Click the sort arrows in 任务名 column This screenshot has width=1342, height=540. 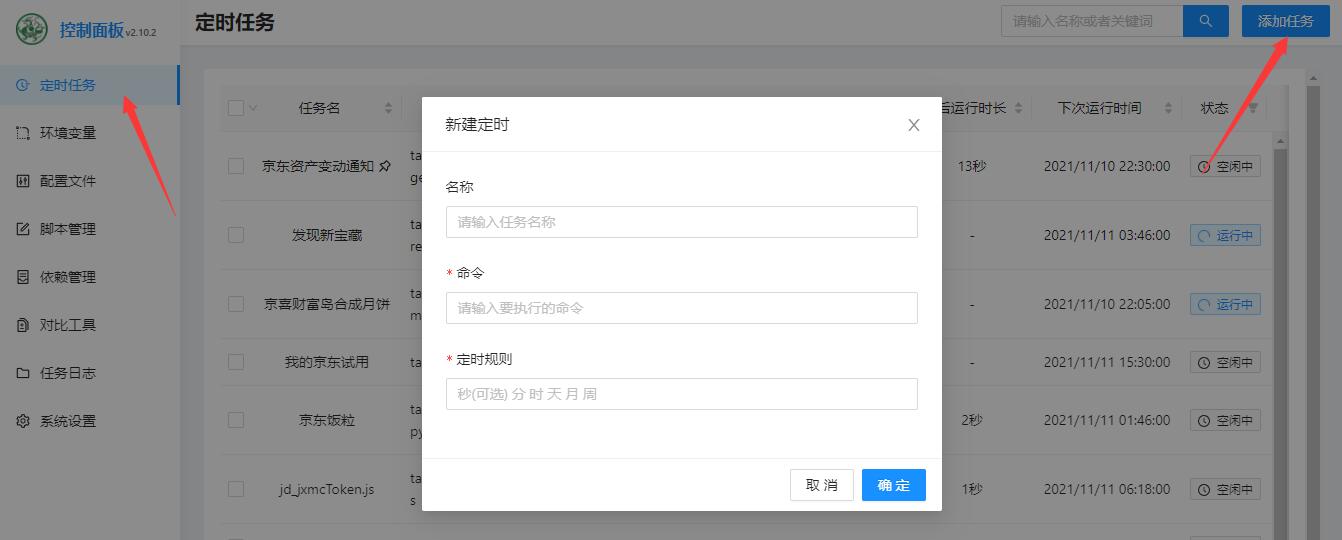click(388, 108)
